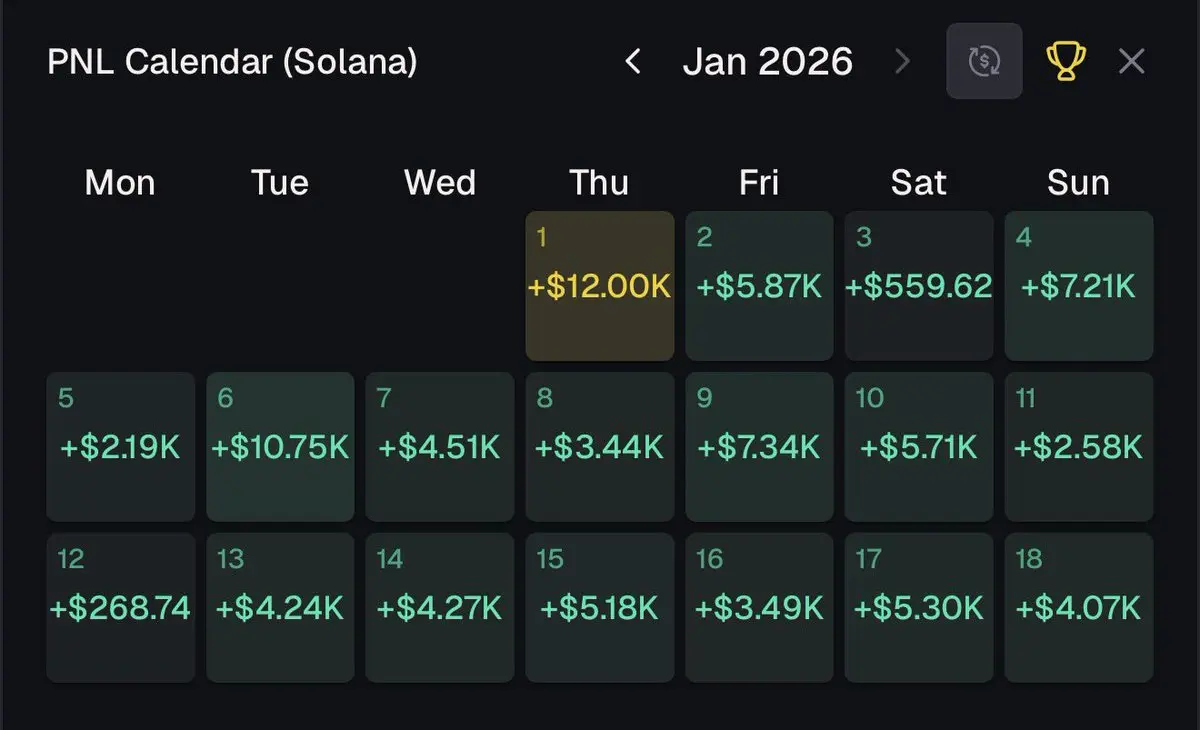Screen dimensions: 1200x730
Task: Open day 3 with +$559.62
Action: click(x=919, y=286)
